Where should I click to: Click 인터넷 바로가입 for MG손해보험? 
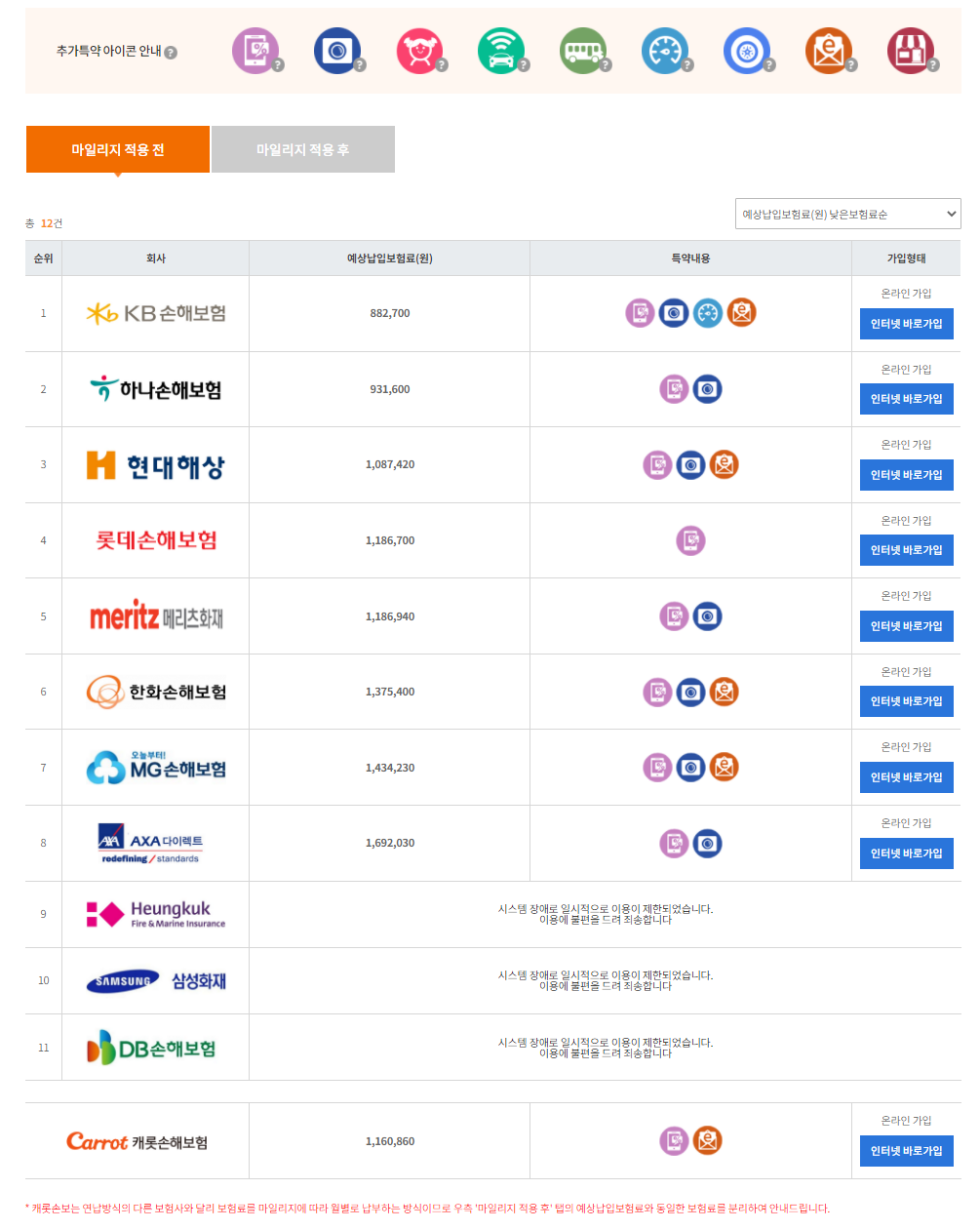point(907,777)
